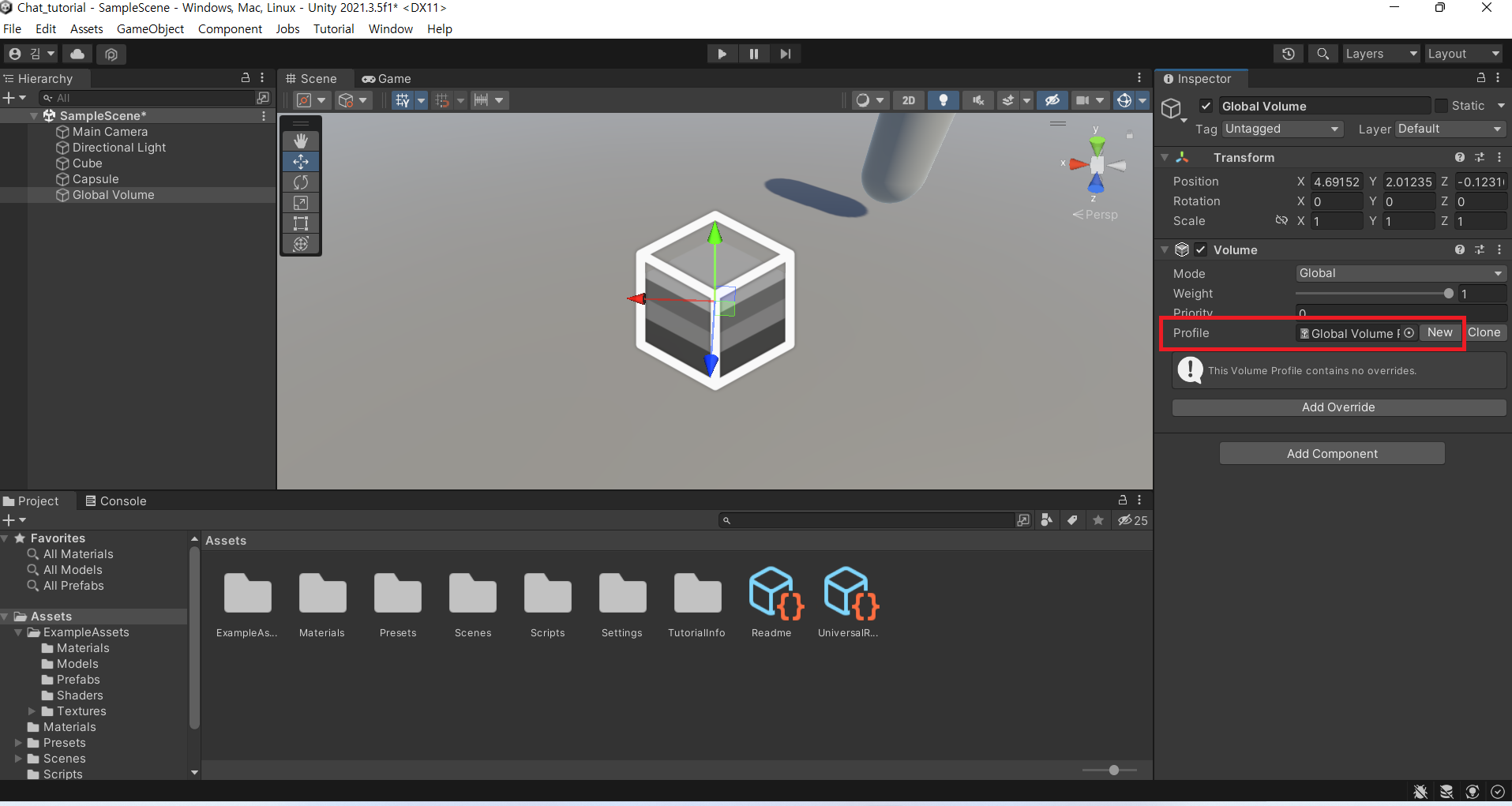Select the UniversalR... asset icon

(x=851, y=594)
